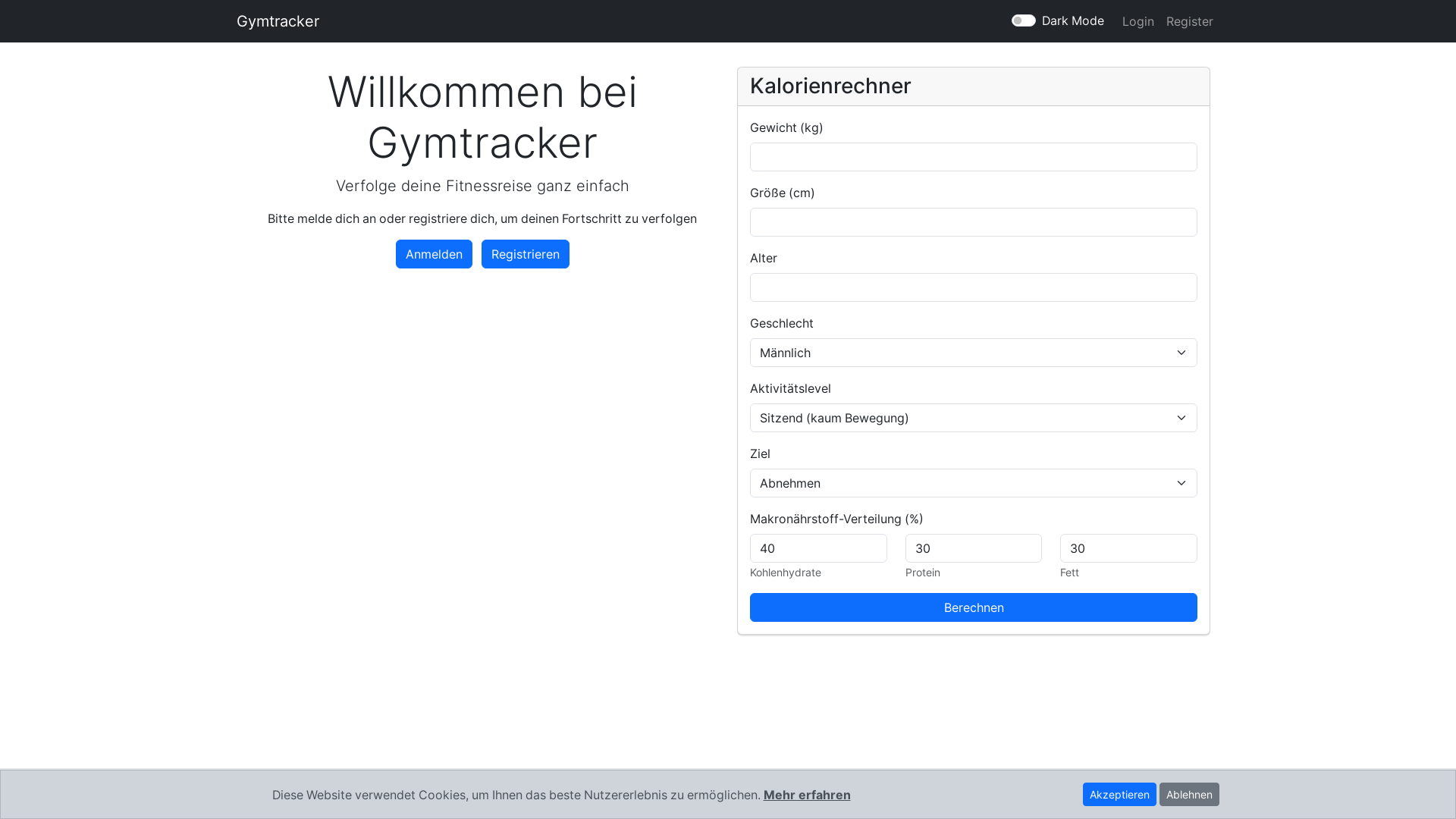The width and height of the screenshot is (1456, 819).
Task: Click the Registrieren button
Action: [526, 254]
